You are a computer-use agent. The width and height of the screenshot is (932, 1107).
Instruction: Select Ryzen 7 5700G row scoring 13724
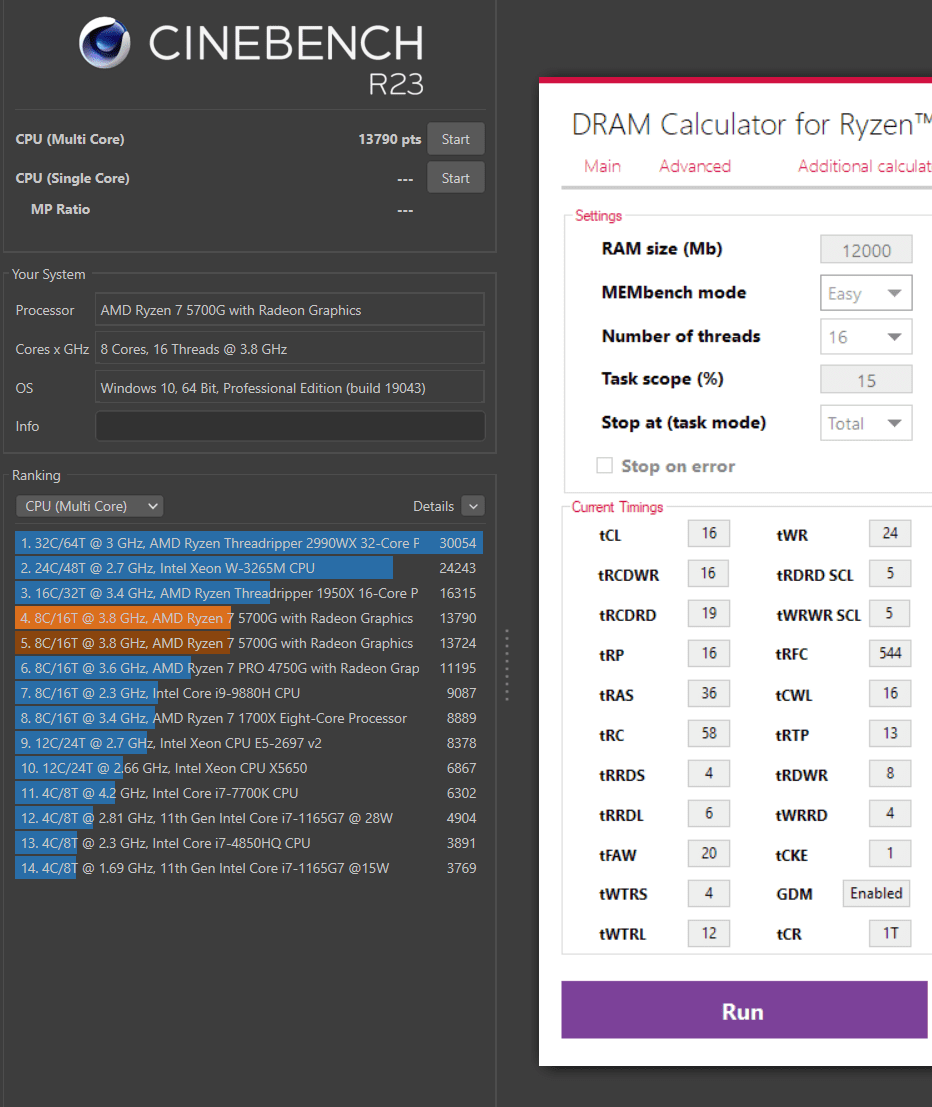[249, 643]
